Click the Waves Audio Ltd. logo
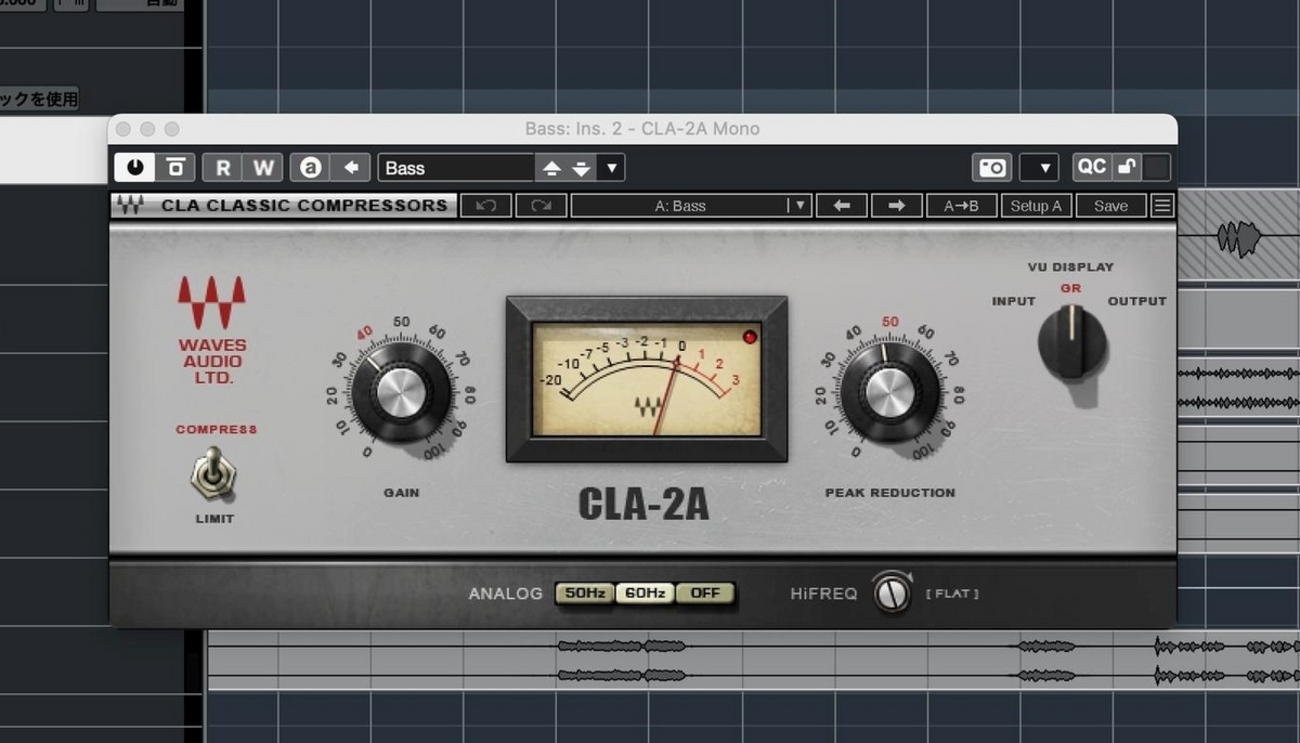Screen dimensions: 1300x743 click(212, 331)
